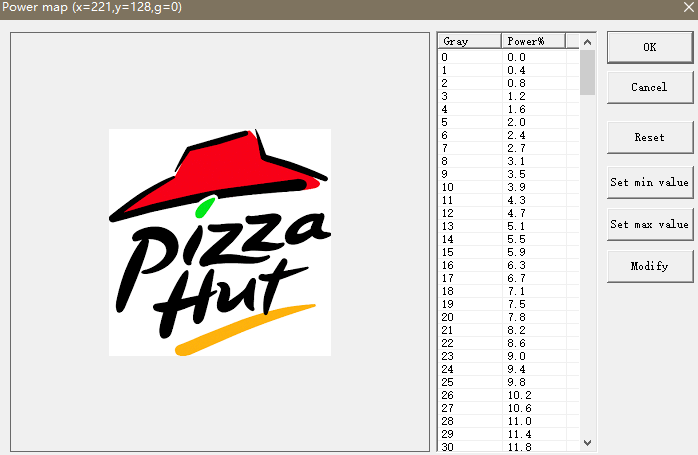The width and height of the screenshot is (698, 455).
Task: Click power value 10.2 cell
Action: pos(534,395)
